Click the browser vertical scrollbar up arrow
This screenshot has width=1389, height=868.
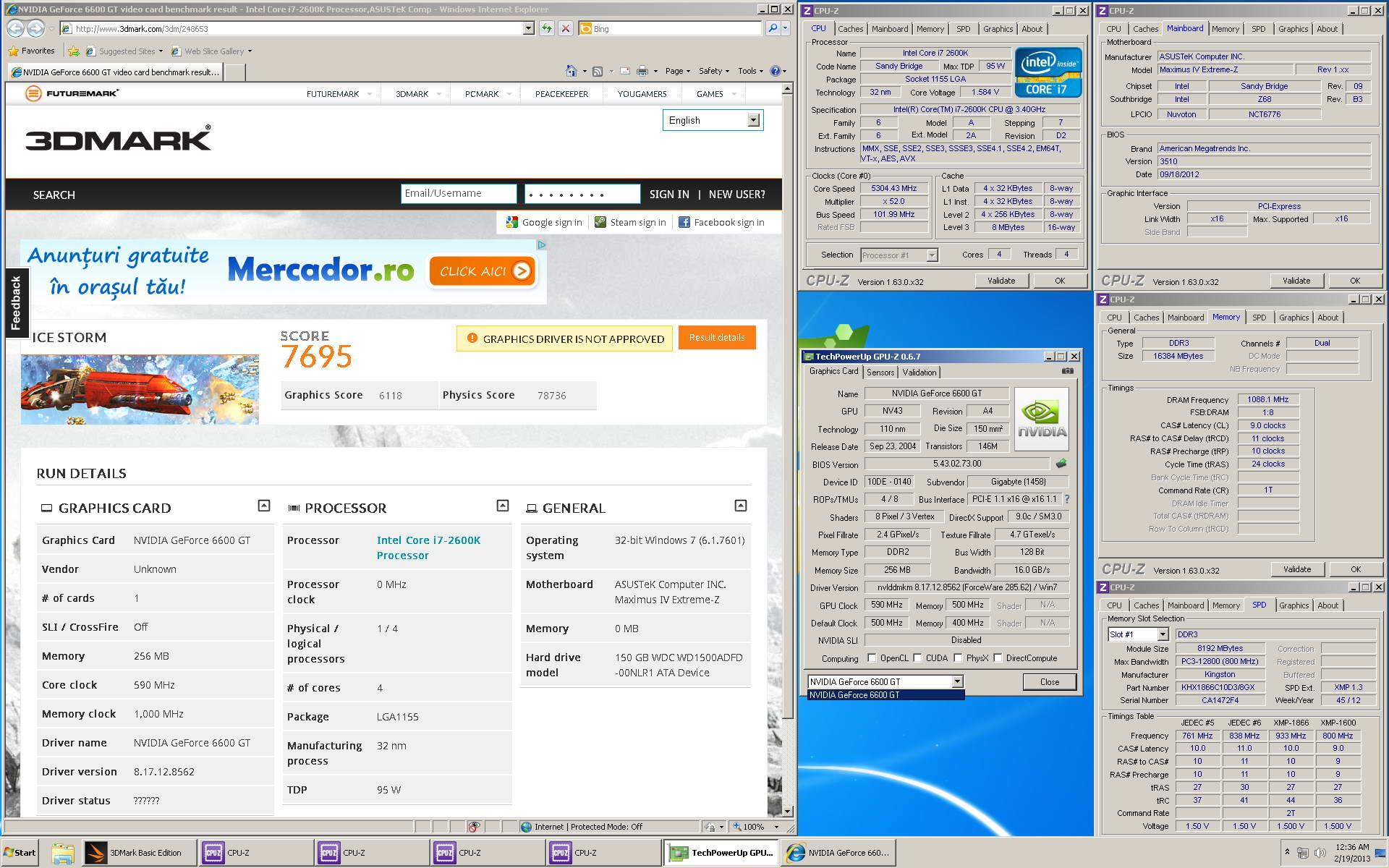[x=788, y=90]
